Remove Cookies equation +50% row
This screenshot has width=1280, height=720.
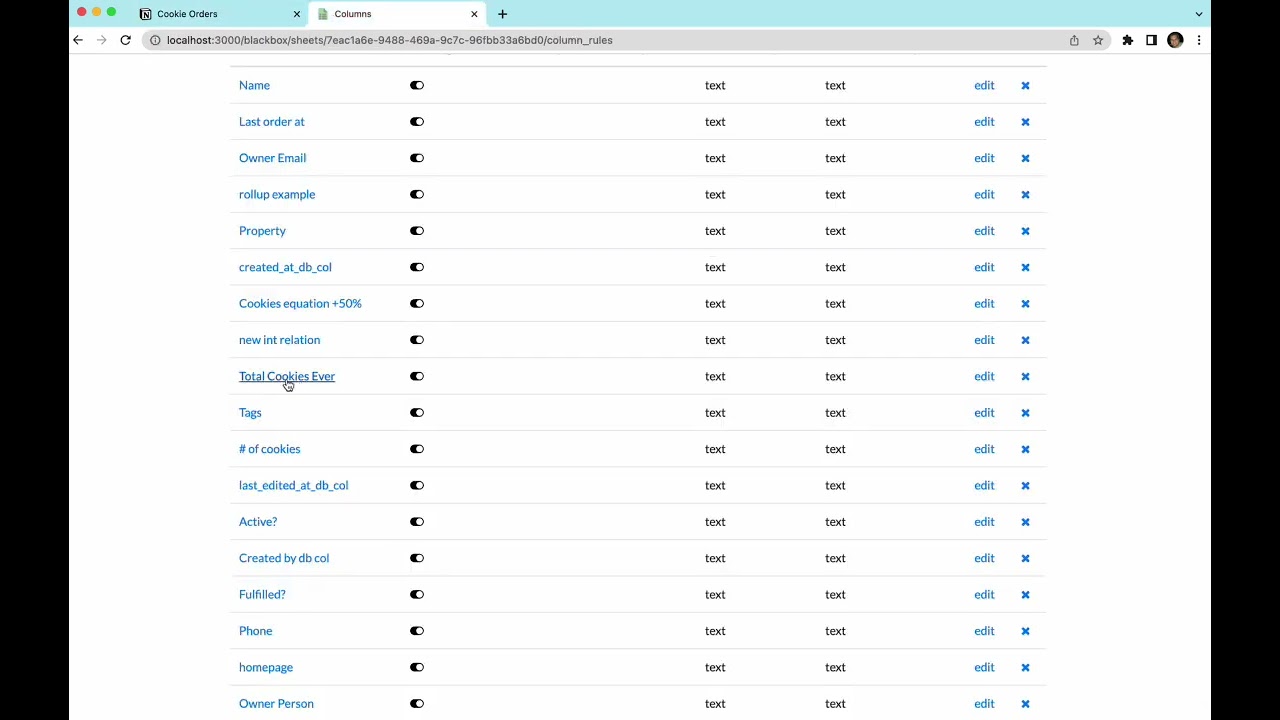(x=1025, y=304)
